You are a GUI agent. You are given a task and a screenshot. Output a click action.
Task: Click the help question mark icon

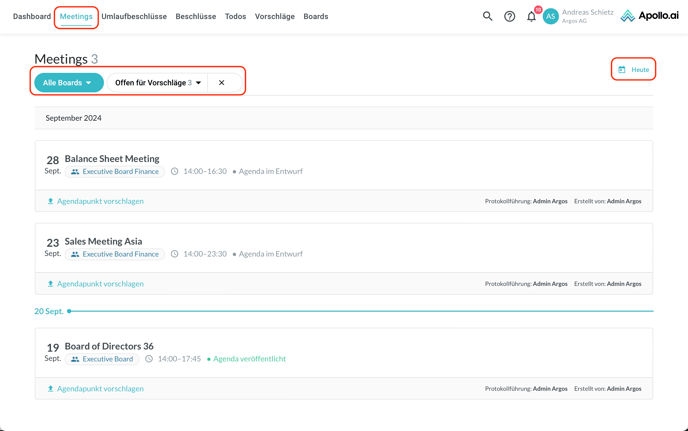(x=510, y=16)
